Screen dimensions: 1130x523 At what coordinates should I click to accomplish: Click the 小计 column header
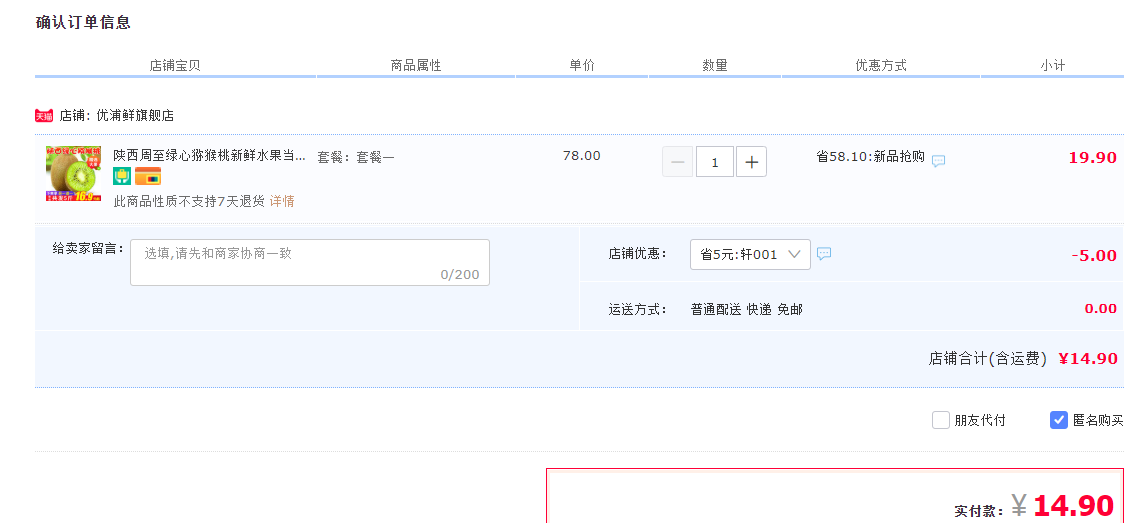(1052, 66)
